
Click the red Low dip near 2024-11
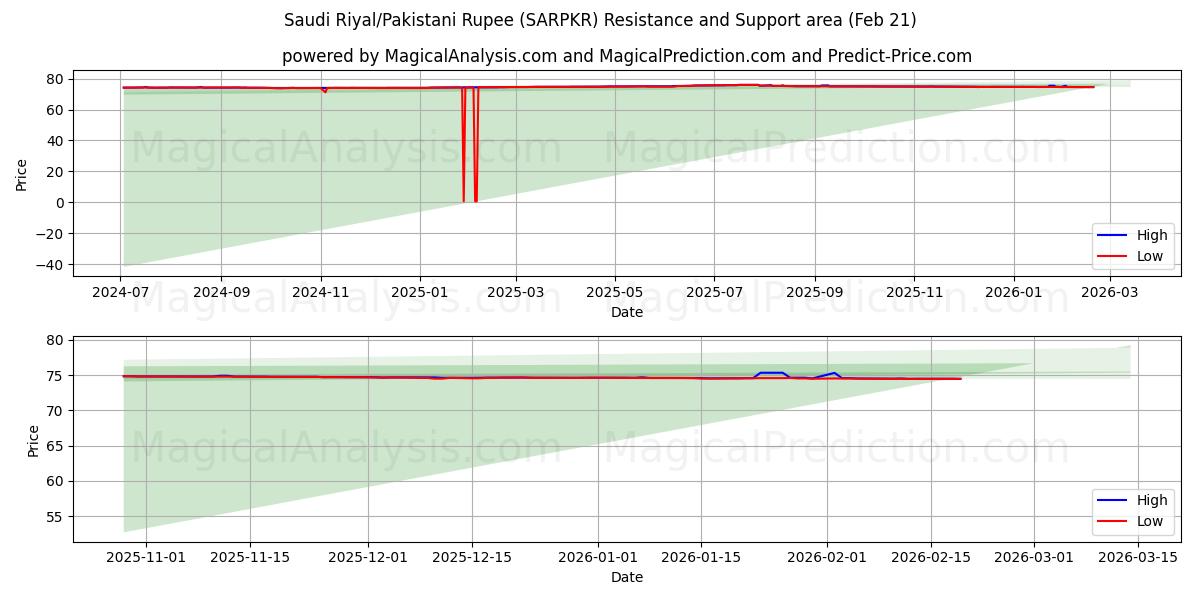[322, 92]
